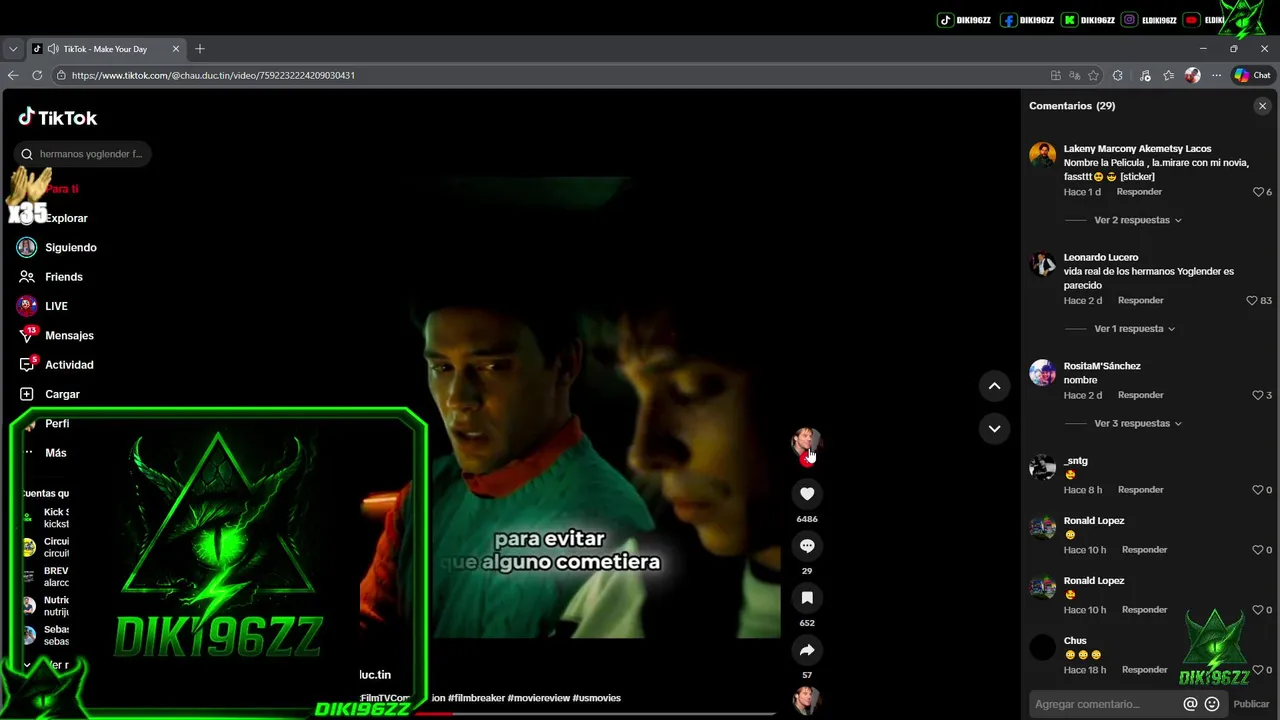Reply to _sntg's comment
Screen dimensions: 1280x720
(1140, 490)
